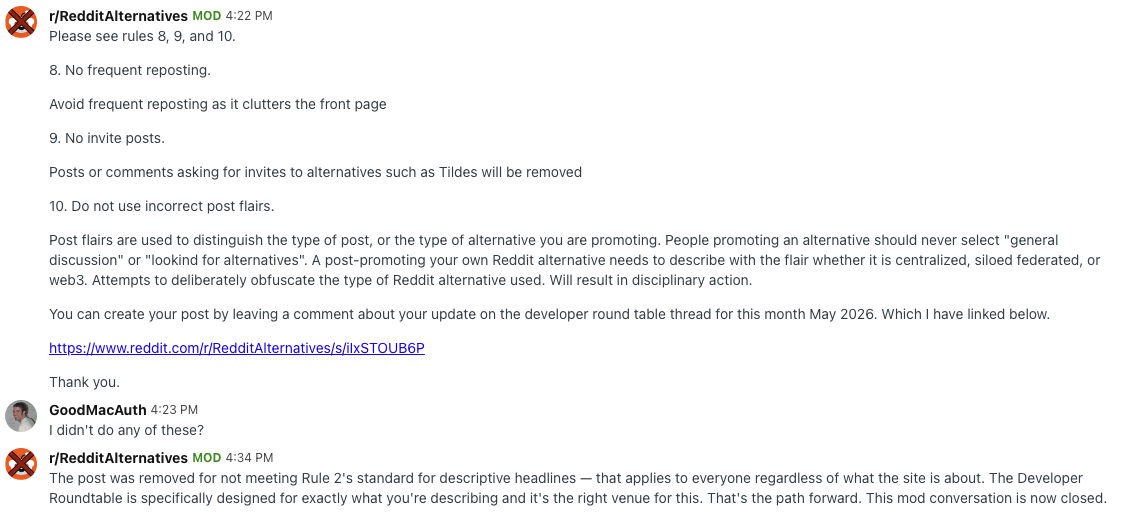Click the 4:22 PM timestamp
Viewport: 1126px width, 518px height.
tap(249, 16)
